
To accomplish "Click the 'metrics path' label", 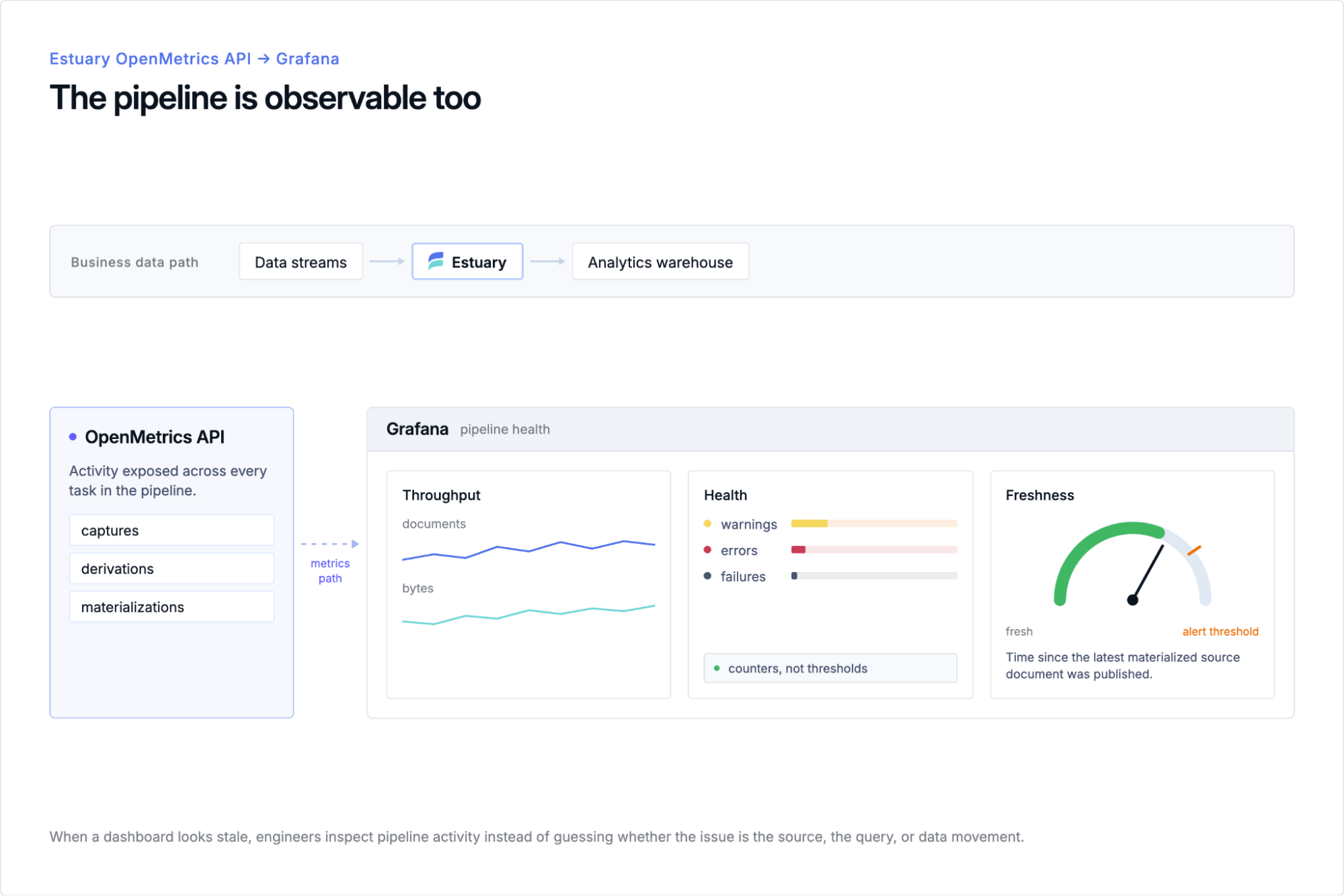I will tap(330, 571).
